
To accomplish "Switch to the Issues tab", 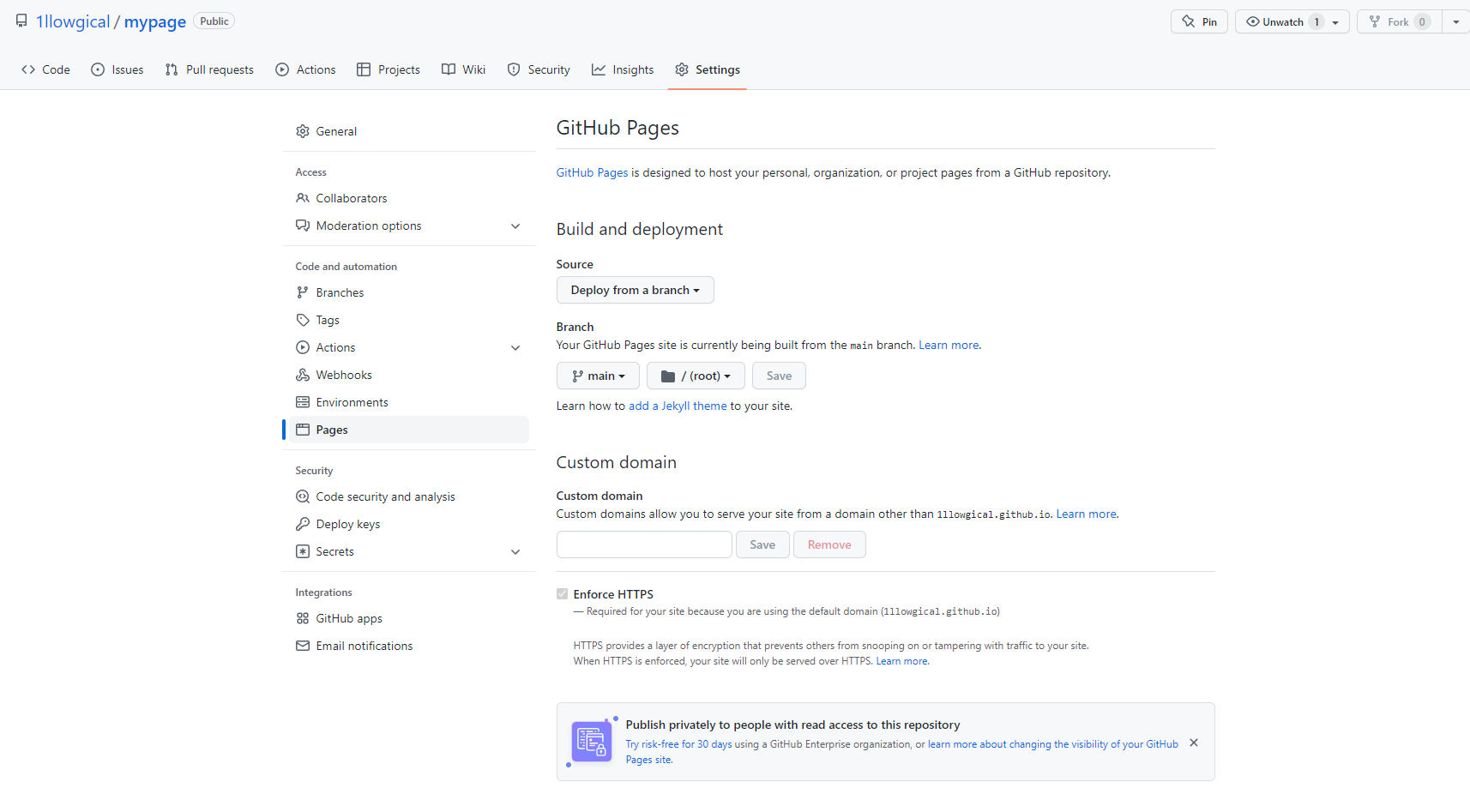I will pos(117,69).
